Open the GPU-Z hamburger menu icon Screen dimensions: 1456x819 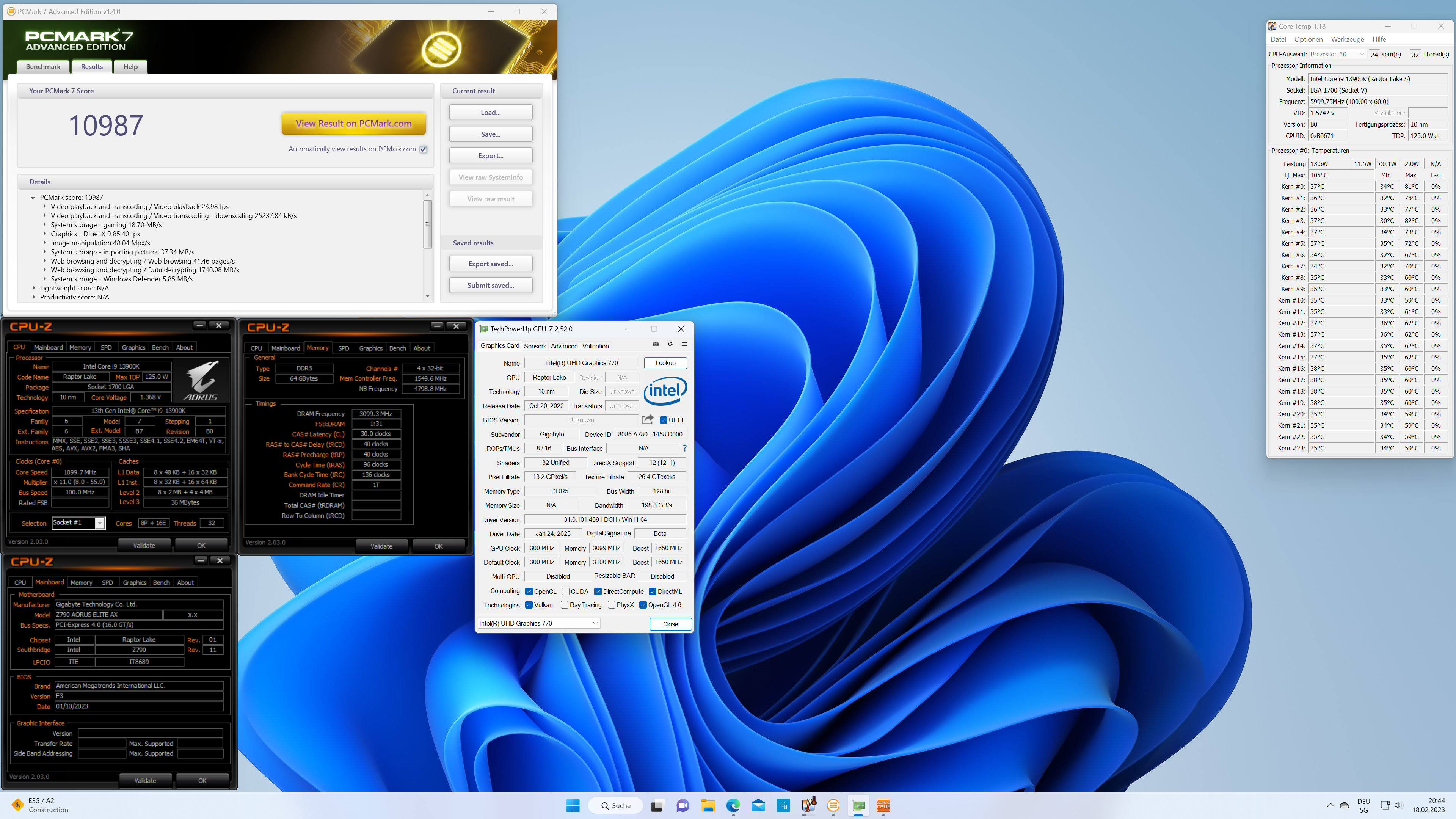point(684,344)
